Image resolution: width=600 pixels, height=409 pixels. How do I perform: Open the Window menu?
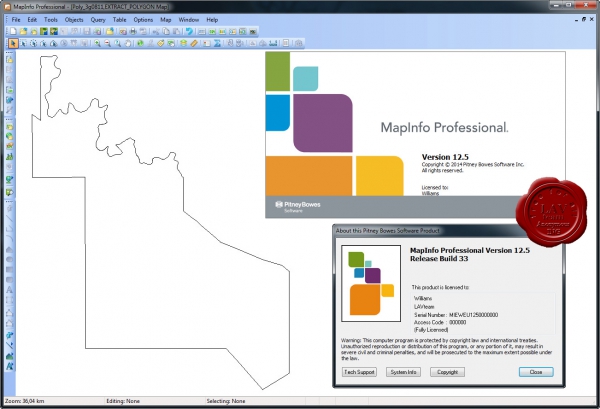pos(189,20)
